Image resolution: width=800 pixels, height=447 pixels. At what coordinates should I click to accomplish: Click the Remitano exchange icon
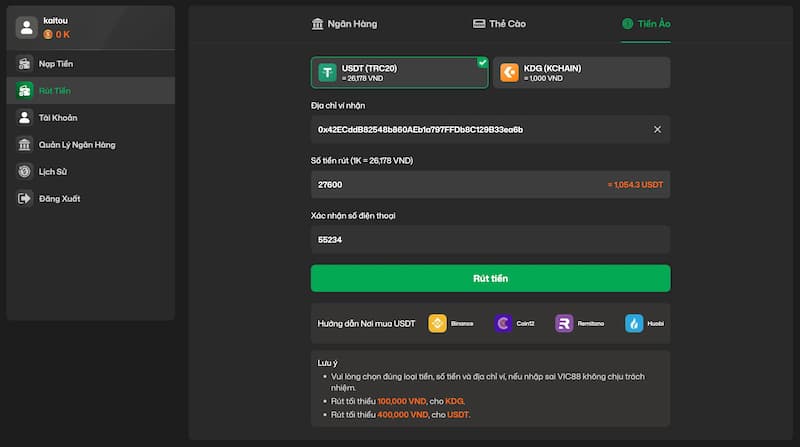click(x=564, y=323)
